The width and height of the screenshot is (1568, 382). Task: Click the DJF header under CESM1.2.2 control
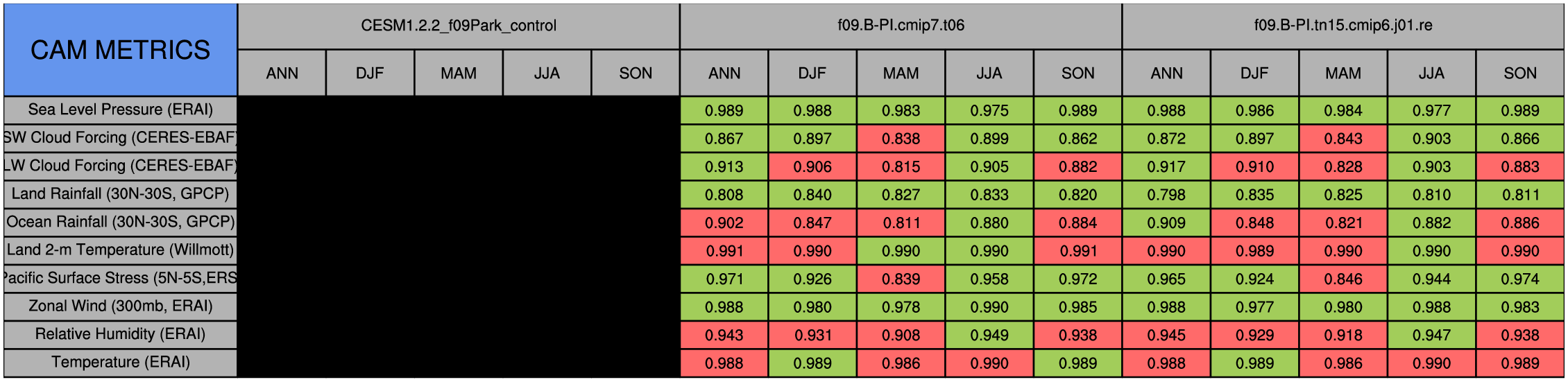point(370,73)
